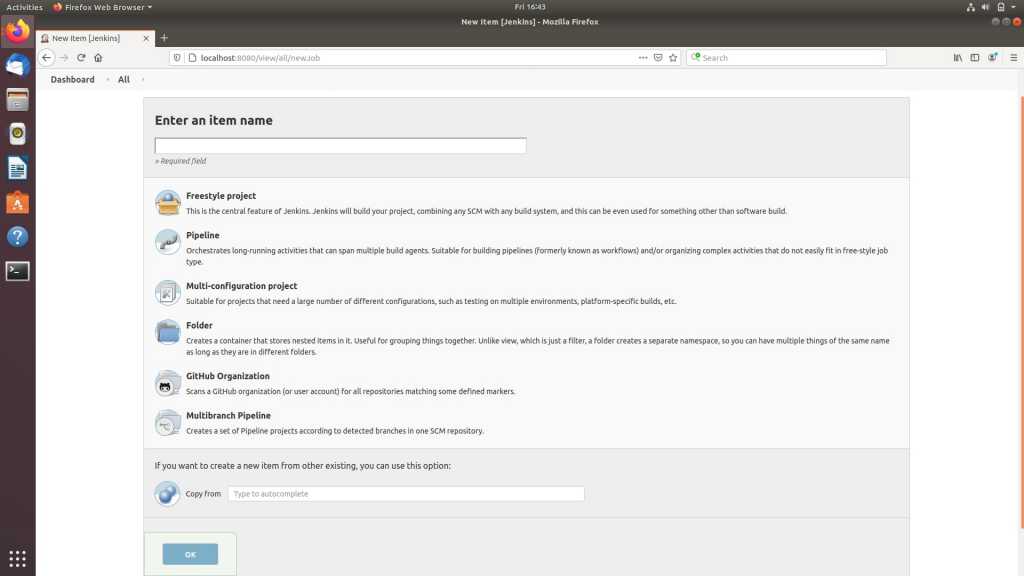Click the Copy from globe icon

tap(167, 493)
